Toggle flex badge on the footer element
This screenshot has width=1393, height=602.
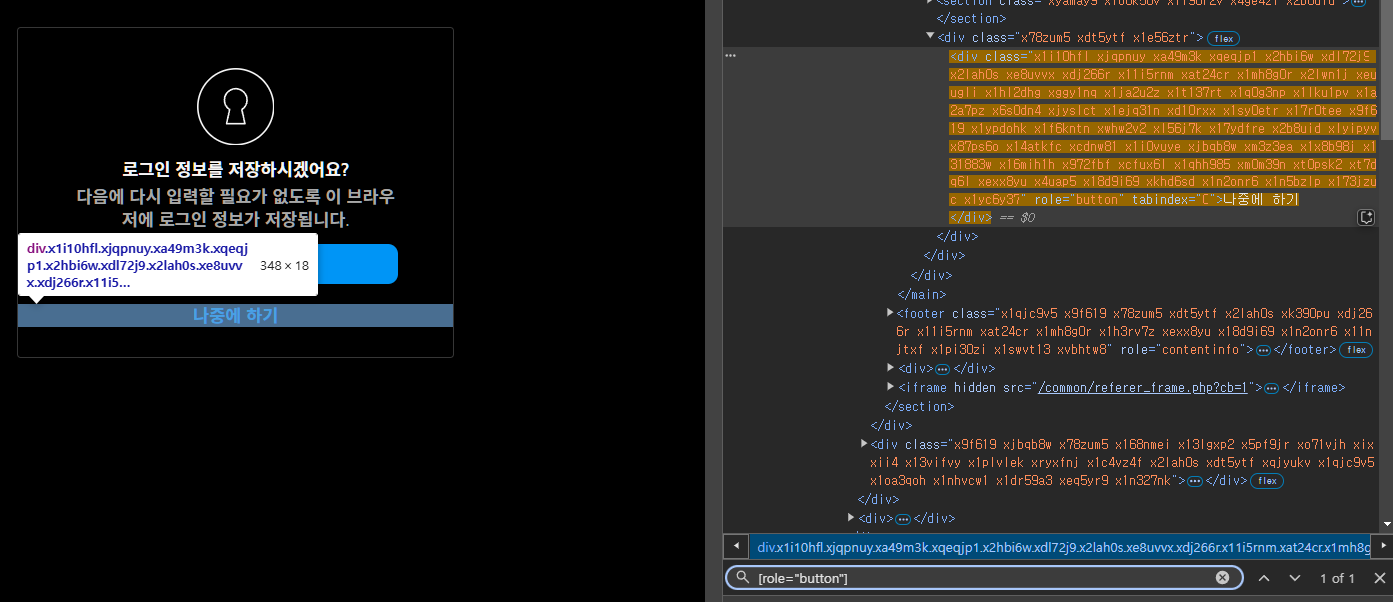click(x=1355, y=350)
